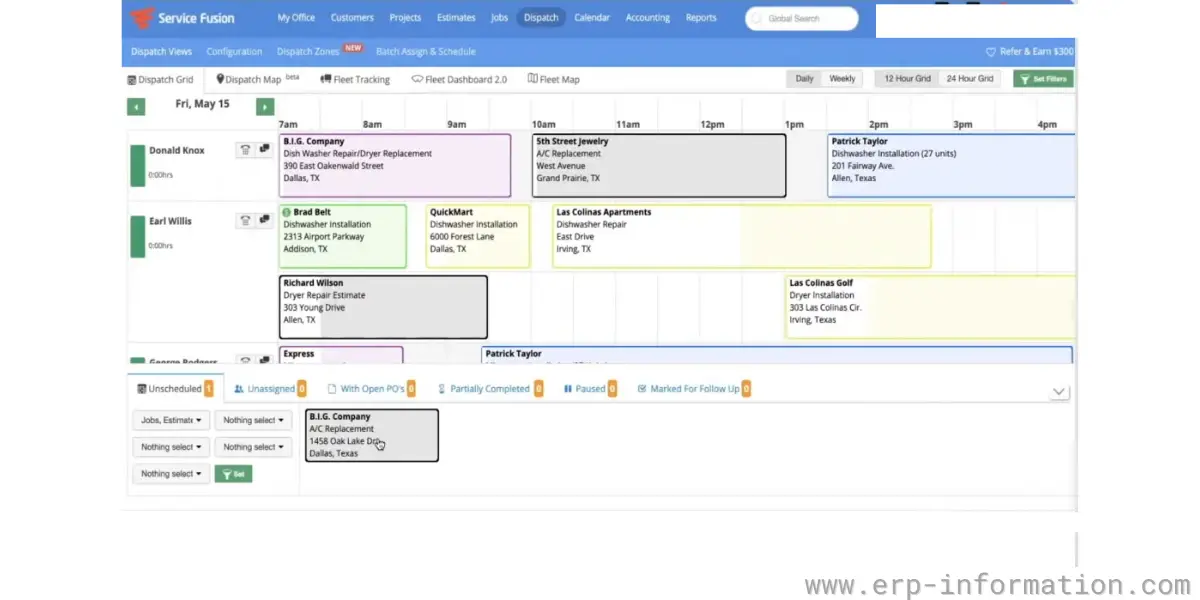
Task: Click the heart icon beside Refer & Earn
Action: [991, 52]
